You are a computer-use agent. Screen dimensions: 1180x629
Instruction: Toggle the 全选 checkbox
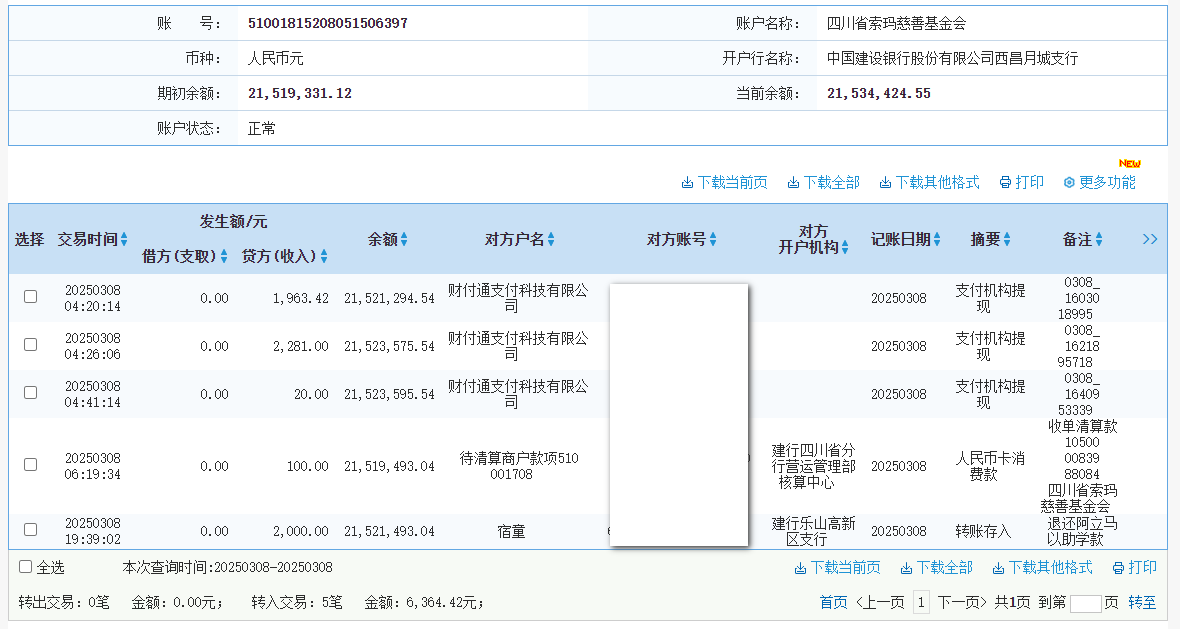[x=26, y=567]
